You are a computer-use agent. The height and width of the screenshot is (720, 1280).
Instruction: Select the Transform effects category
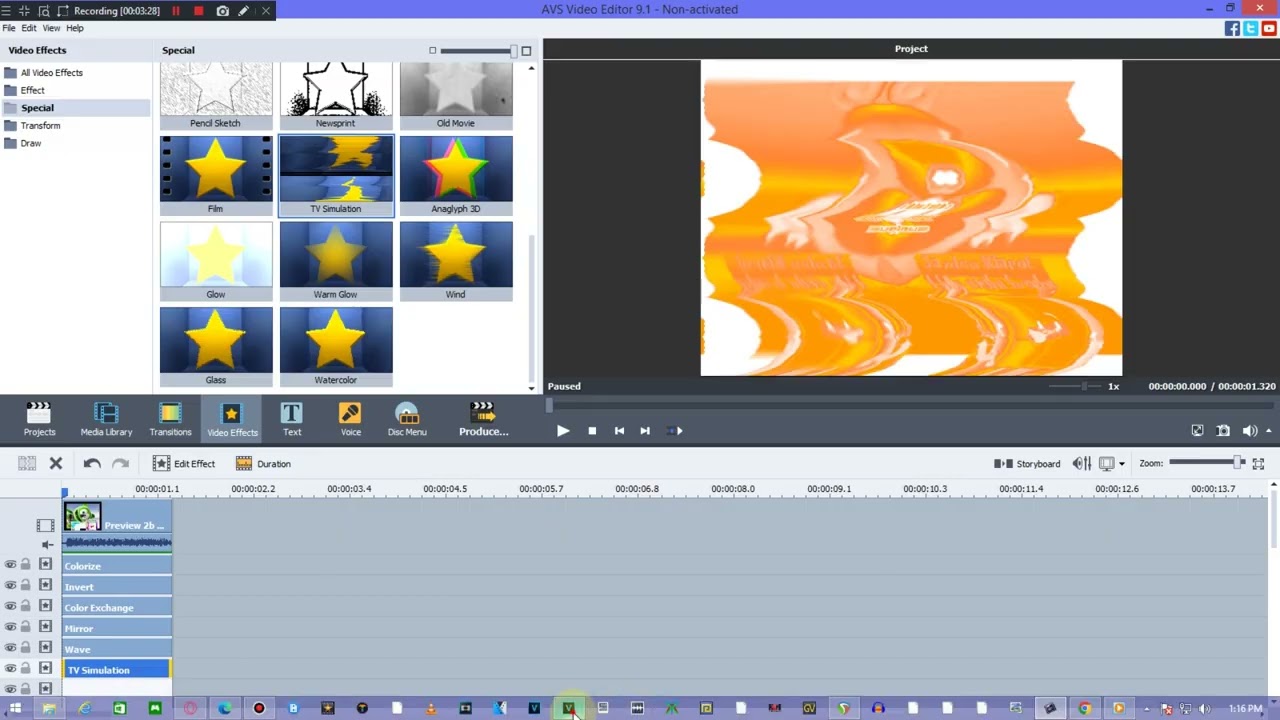tap(40, 126)
